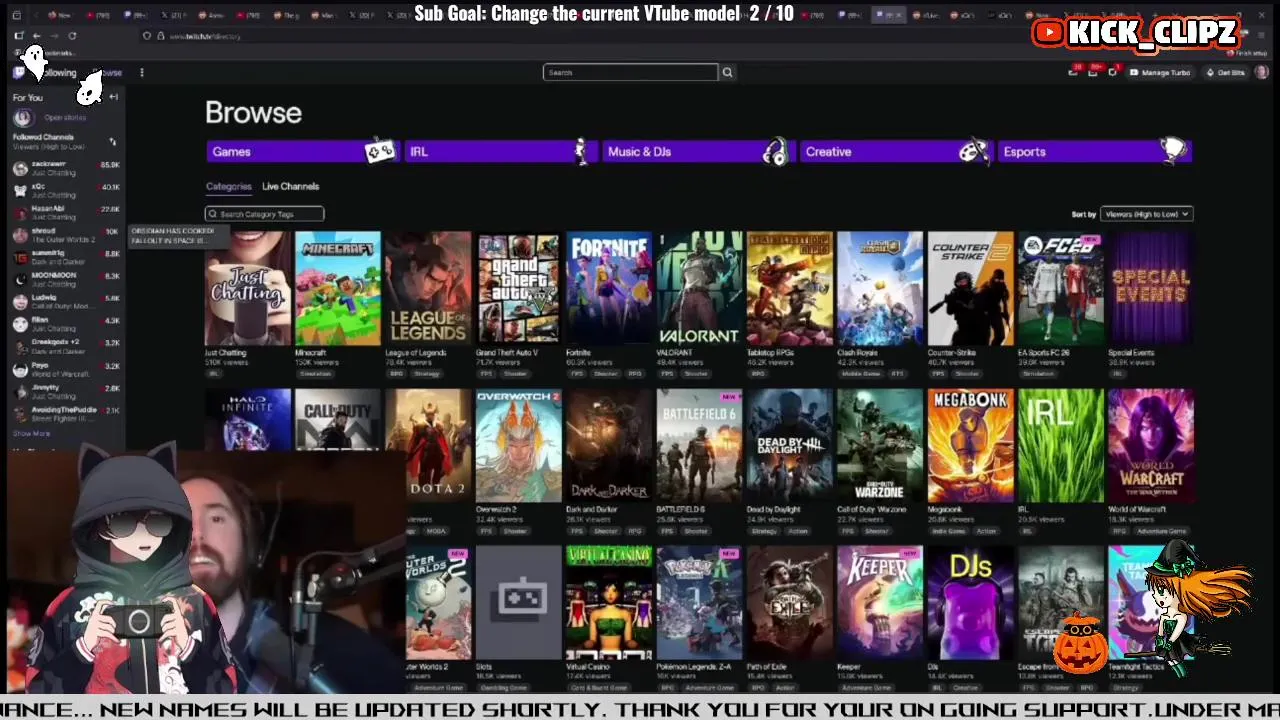This screenshot has height=720, width=1280.
Task: Open the Creative category banner
Action: (896, 152)
